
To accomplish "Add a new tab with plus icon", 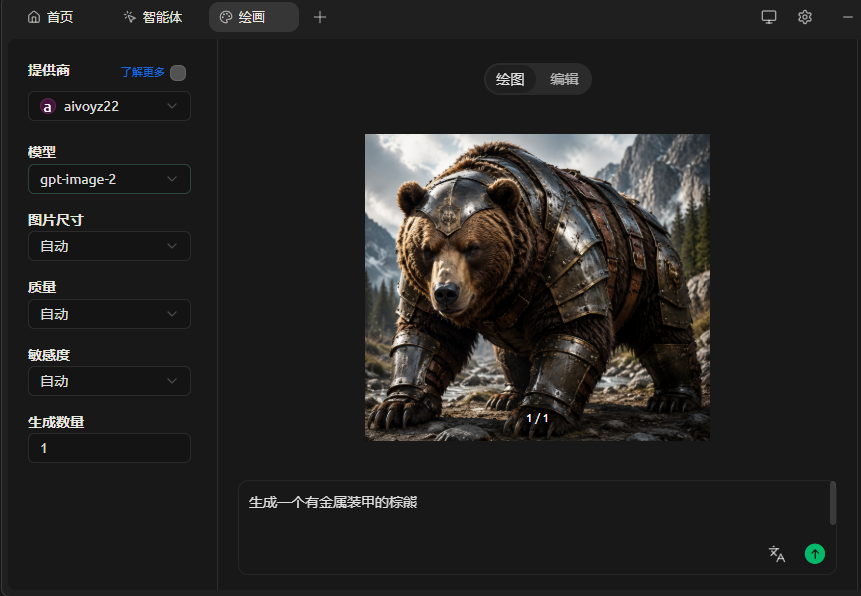I will point(320,17).
